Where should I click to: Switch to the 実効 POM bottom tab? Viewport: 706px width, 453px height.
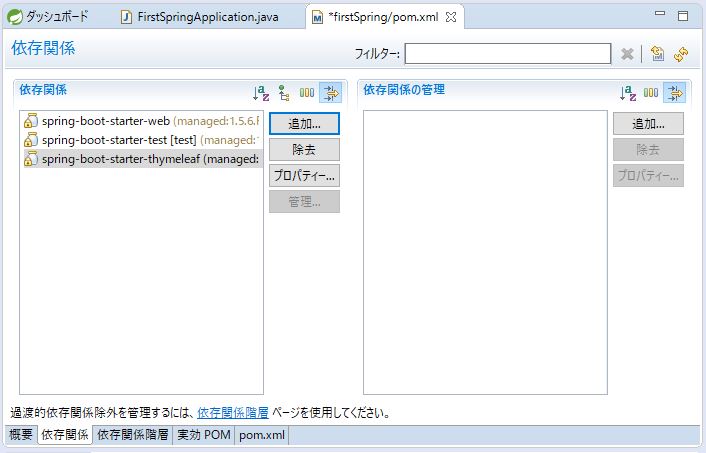pos(204,435)
